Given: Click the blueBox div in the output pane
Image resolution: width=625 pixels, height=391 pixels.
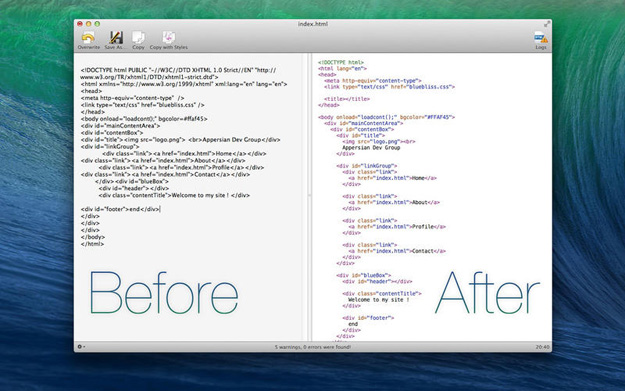Looking at the screenshot, I should (363, 275).
